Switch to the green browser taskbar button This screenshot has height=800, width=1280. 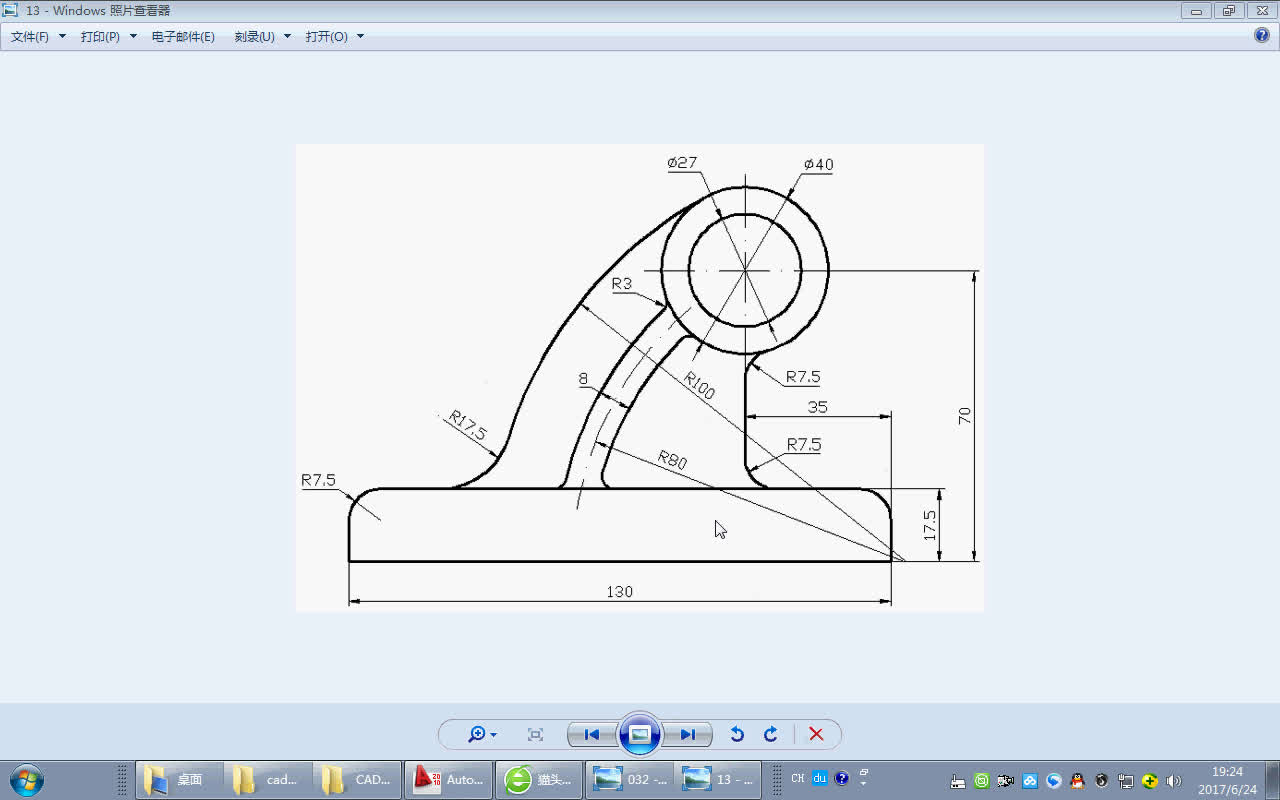[538, 779]
